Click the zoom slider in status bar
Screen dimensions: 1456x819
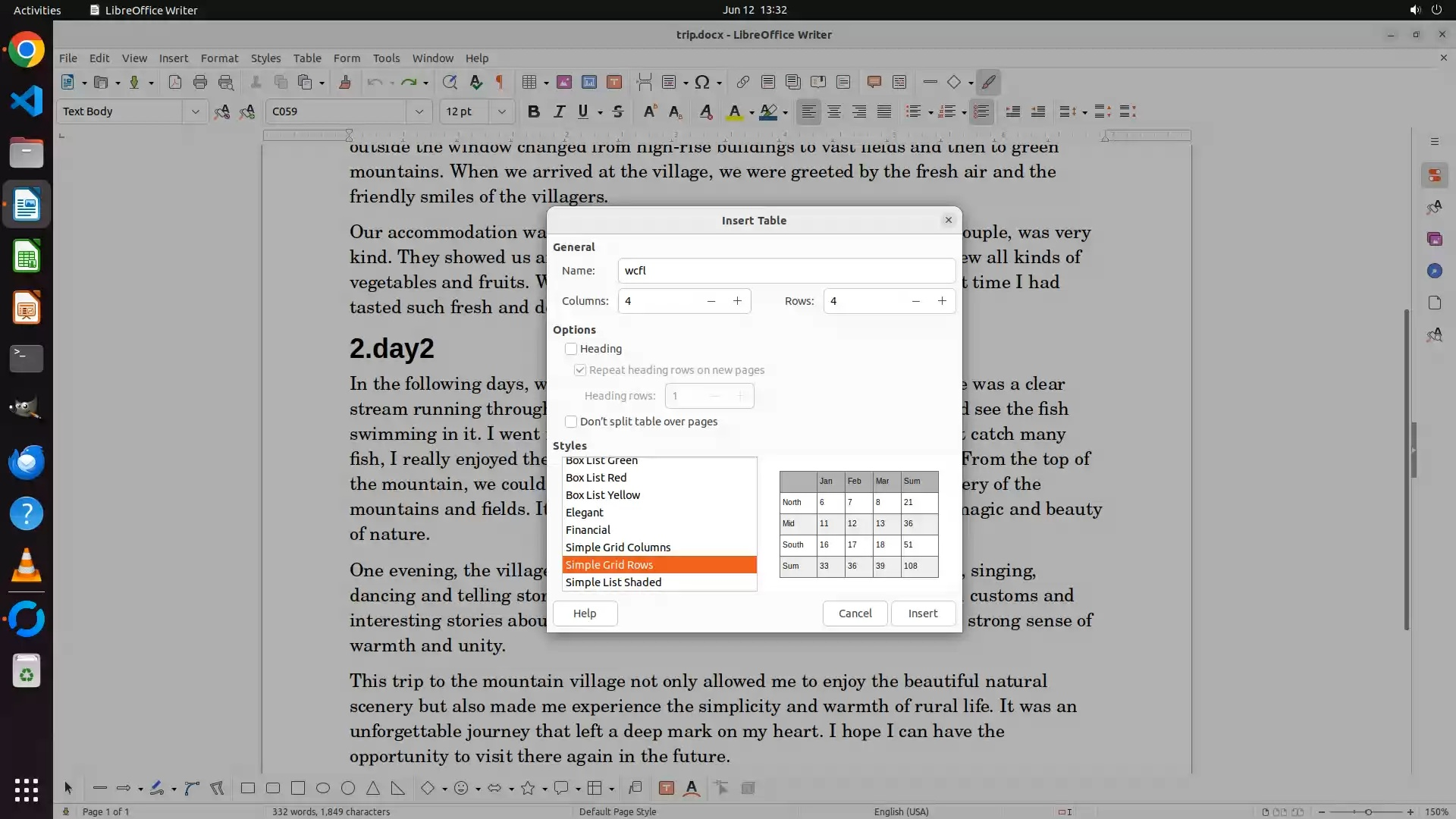(x=1367, y=811)
